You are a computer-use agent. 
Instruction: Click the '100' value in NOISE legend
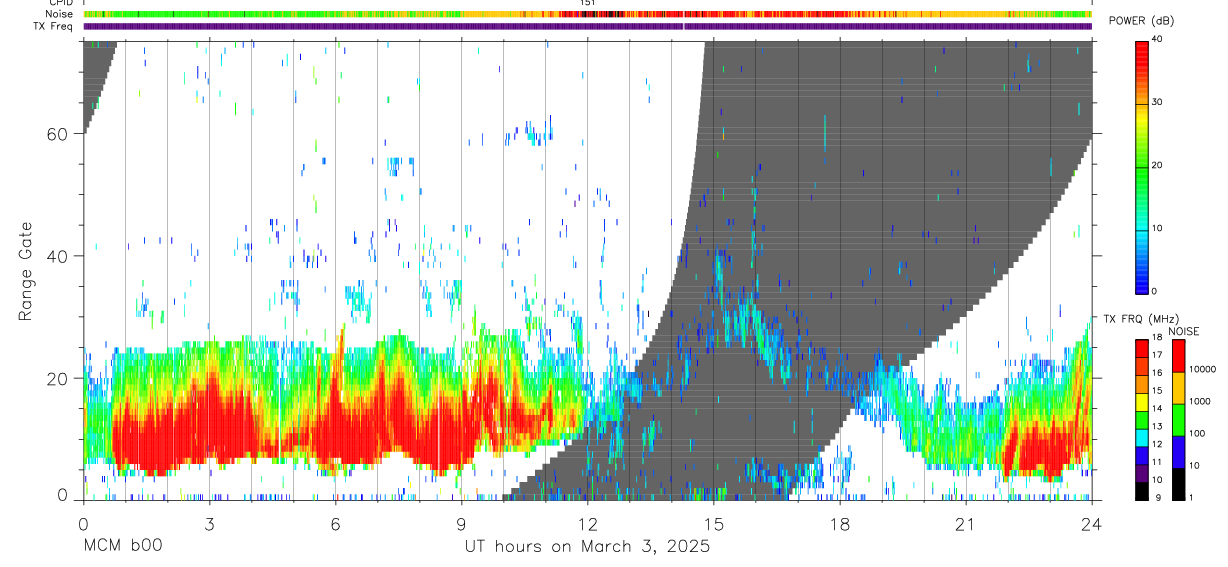(x=1196, y=433)
